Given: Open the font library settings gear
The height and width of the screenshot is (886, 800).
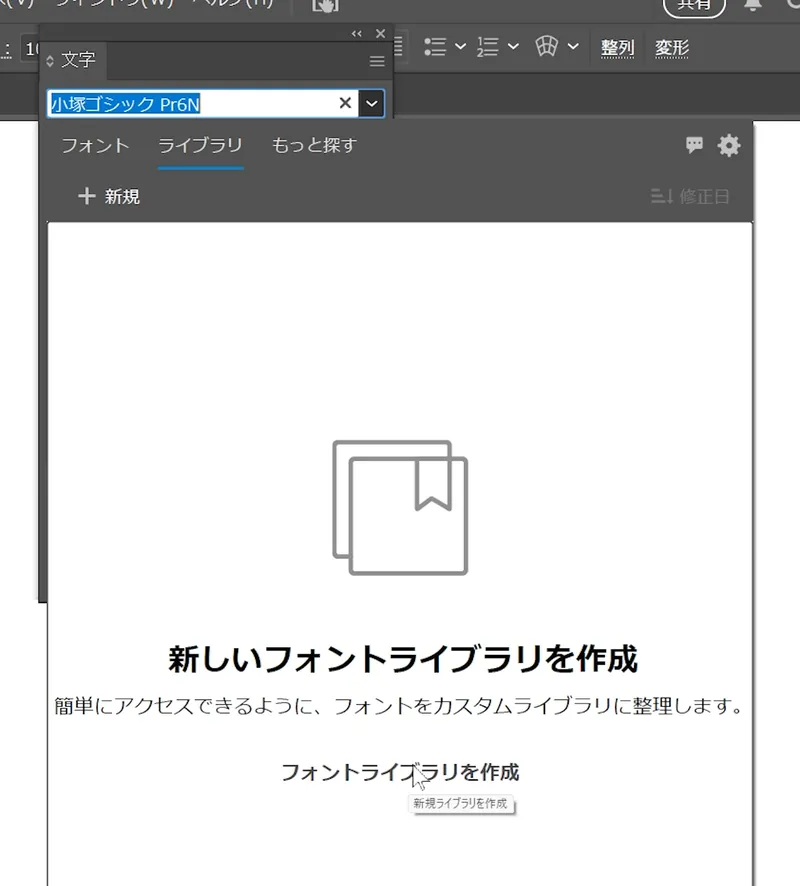Looking at the screenshot, I should click(x=729, y=146).
